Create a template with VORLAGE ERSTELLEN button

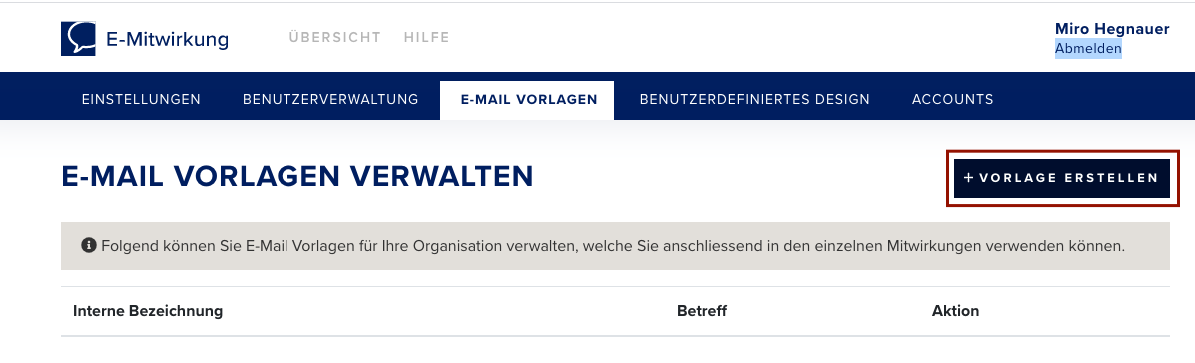(x=1061, y=178)
